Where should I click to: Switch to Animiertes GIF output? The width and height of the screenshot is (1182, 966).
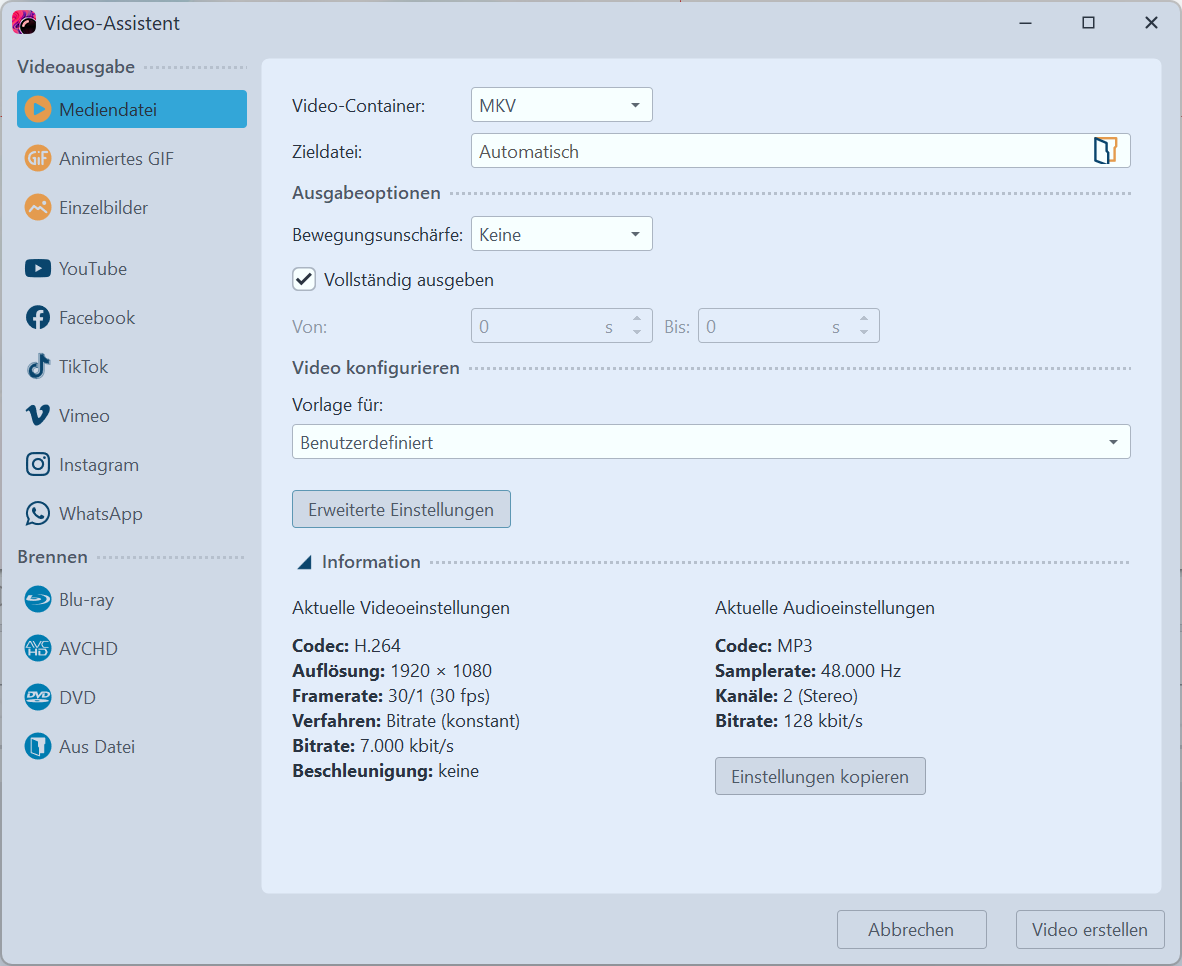click(116, 158)
